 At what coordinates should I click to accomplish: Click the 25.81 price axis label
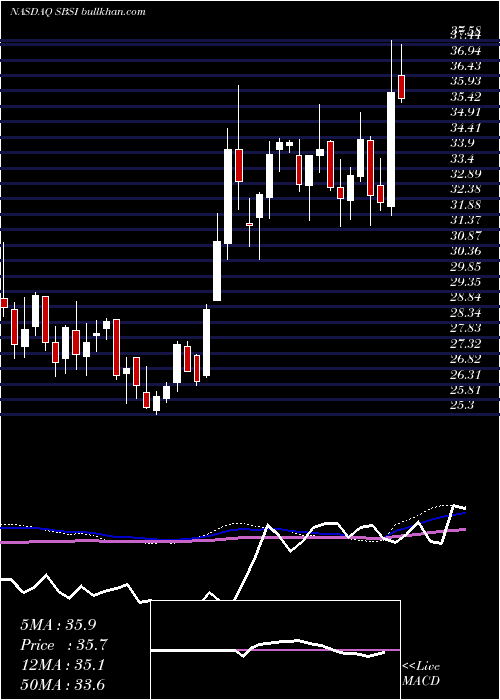point(465,390)
